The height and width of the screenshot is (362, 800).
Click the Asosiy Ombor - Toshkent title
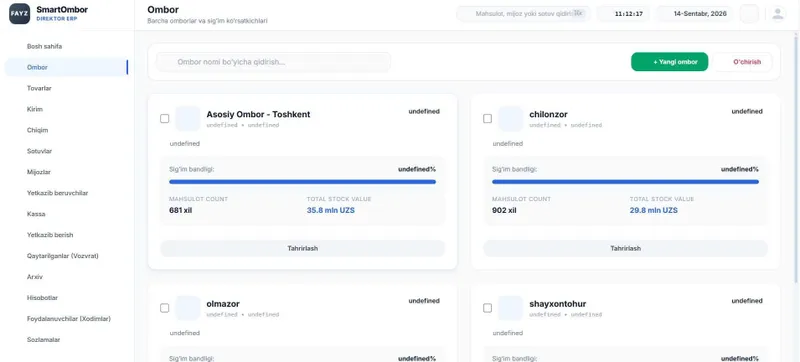click(x=258, y=114)
